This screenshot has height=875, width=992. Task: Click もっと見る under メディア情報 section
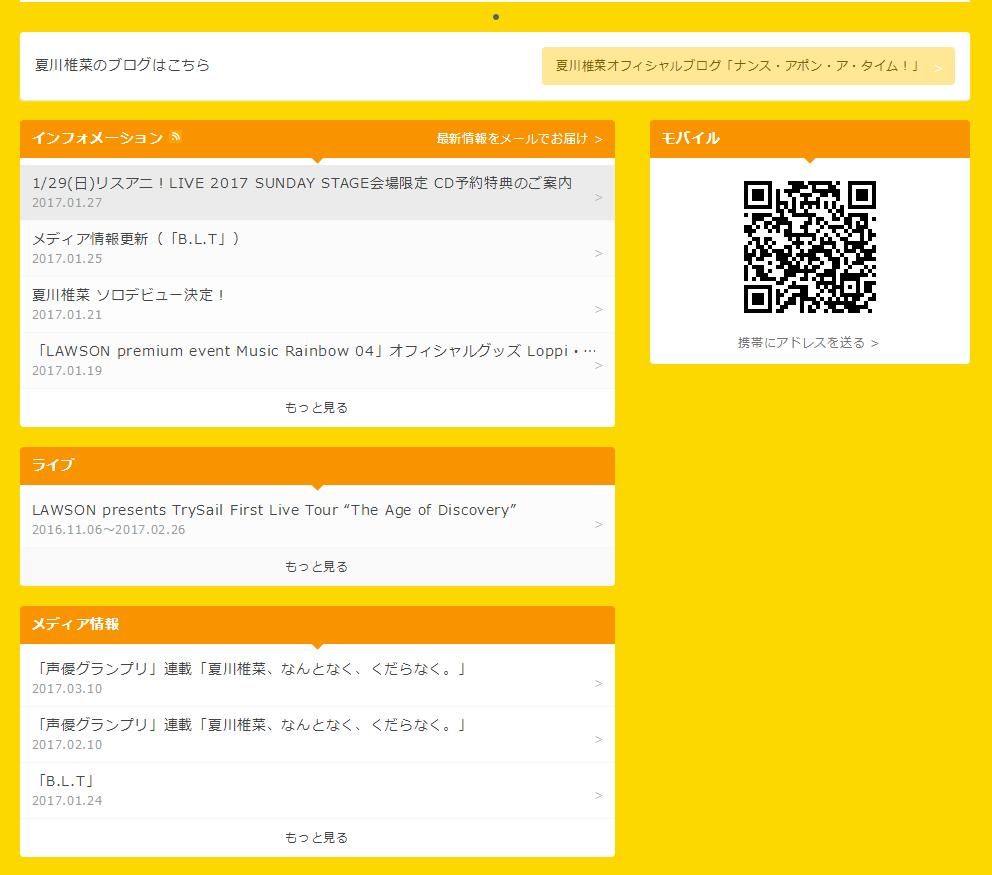click(316, 838)
